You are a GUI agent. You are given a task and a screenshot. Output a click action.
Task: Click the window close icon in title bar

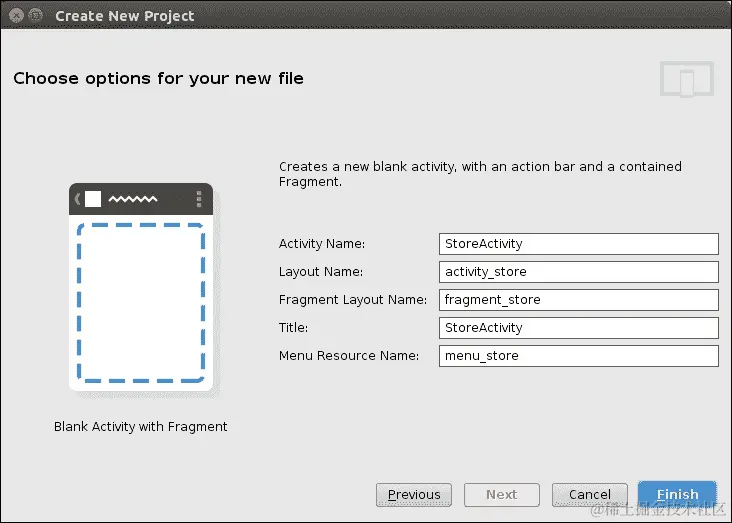[x=16, y=15]
